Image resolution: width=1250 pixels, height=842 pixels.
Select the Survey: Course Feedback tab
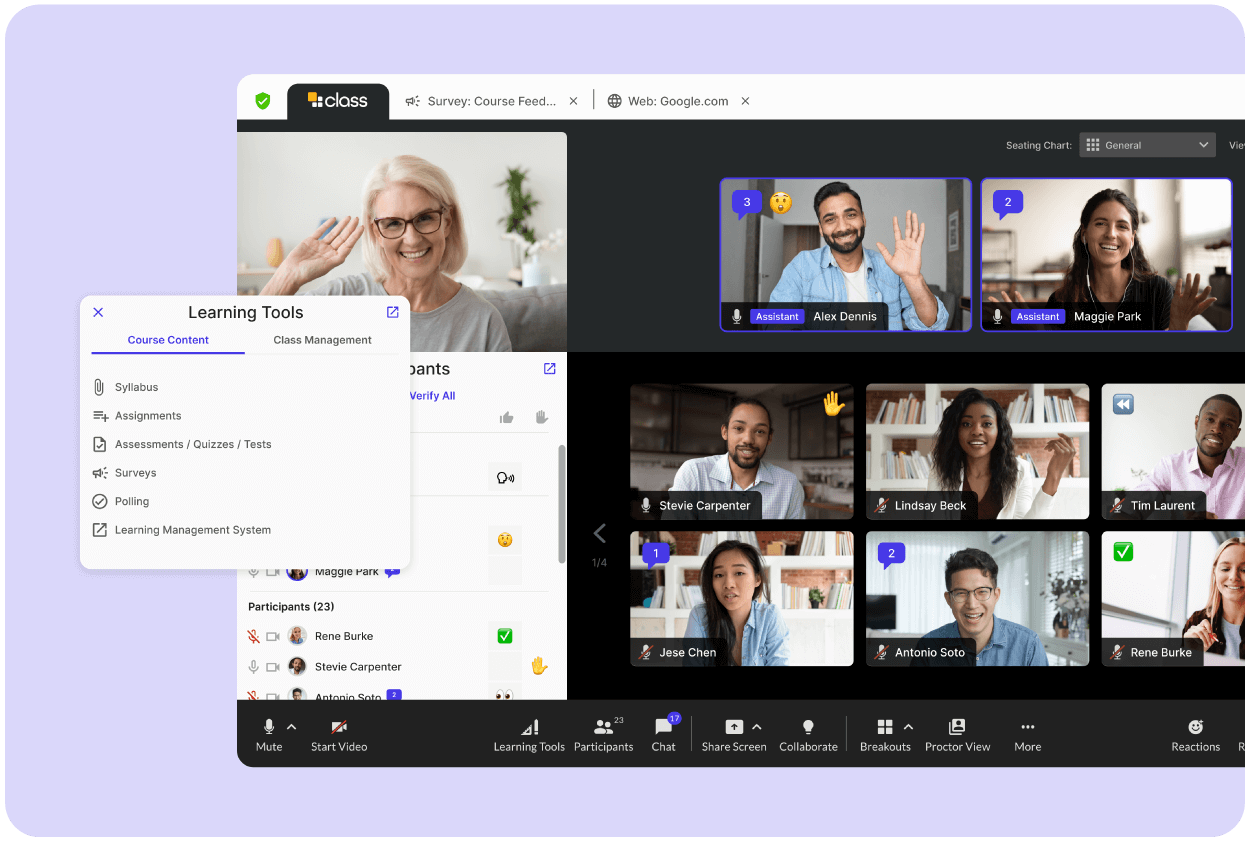[490, 101]
